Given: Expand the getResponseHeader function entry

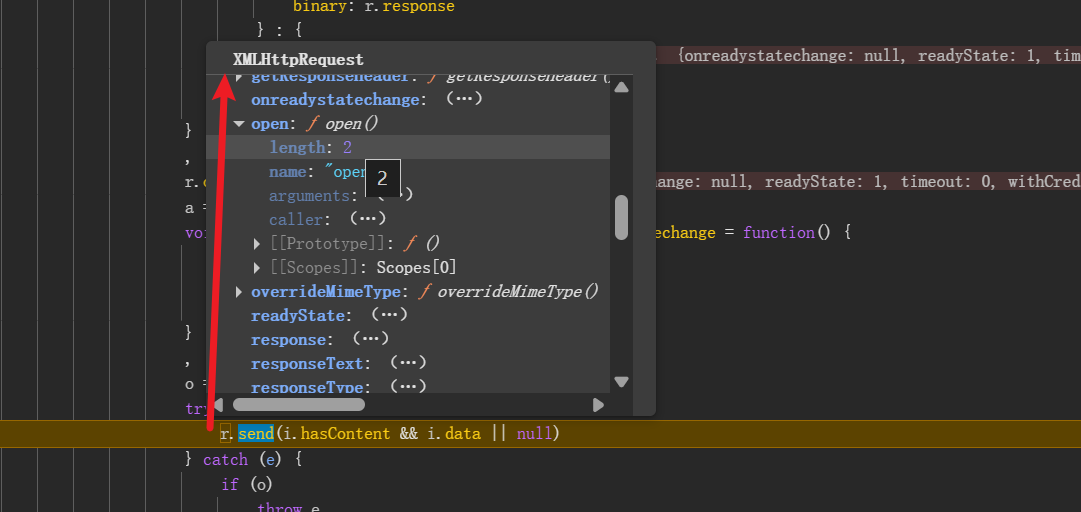Looking at the screenshot, I should [239, 77].
